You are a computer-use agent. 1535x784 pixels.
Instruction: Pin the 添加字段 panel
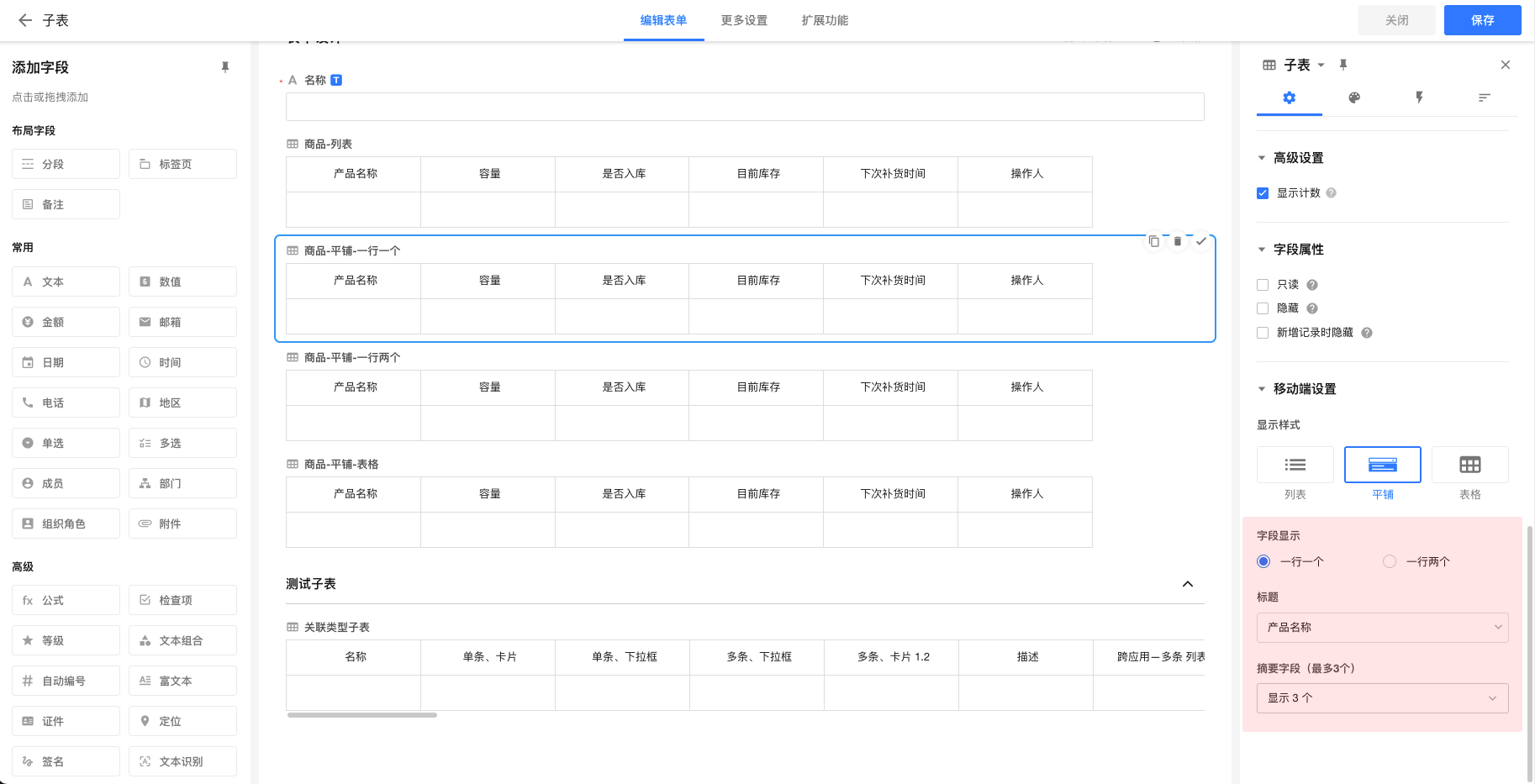tap(225, 67)
